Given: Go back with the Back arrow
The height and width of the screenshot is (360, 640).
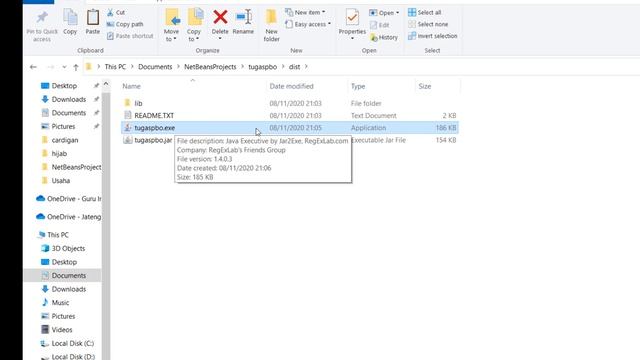Looking at the screenshot, I should [x=33, y=67].
